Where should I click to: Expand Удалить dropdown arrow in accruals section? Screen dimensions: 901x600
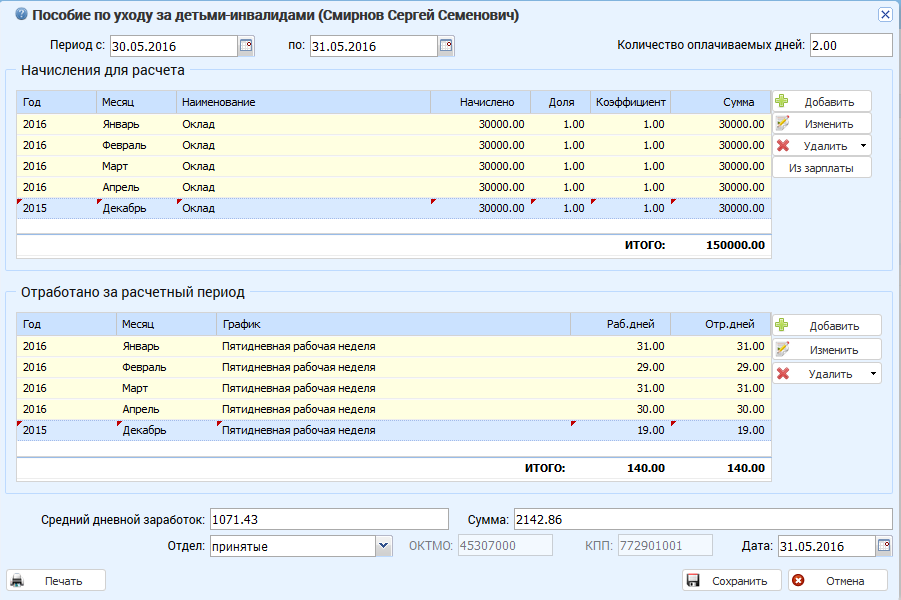coord(863,145)
